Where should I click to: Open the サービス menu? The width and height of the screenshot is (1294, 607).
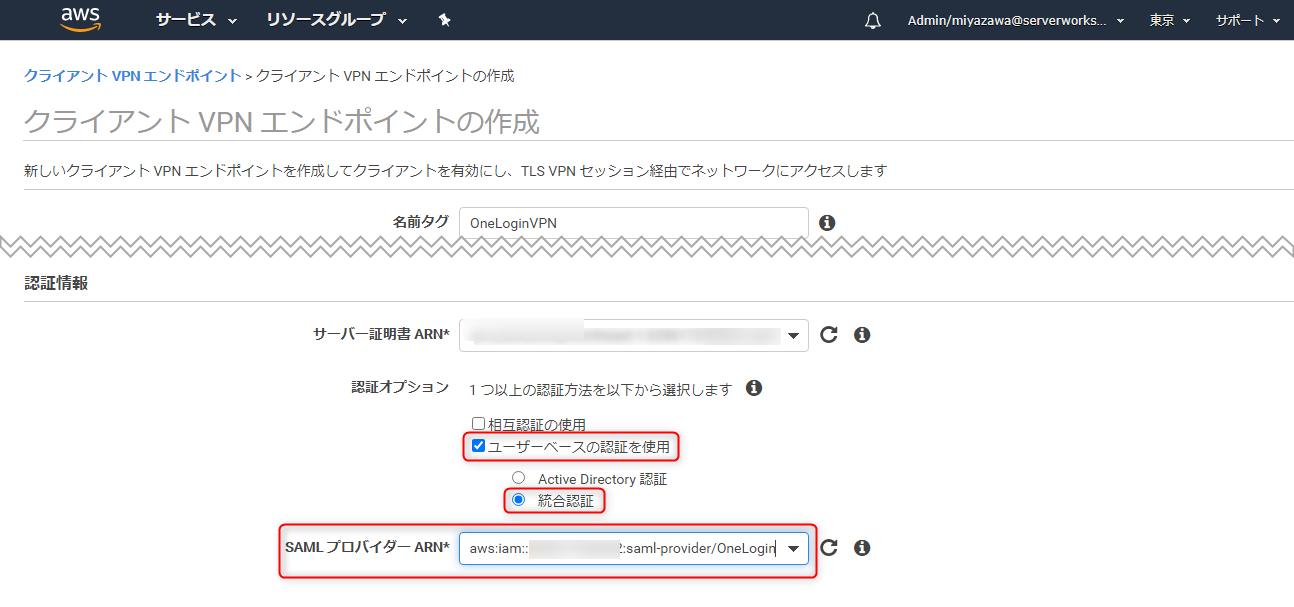click(x=197, y=20)
